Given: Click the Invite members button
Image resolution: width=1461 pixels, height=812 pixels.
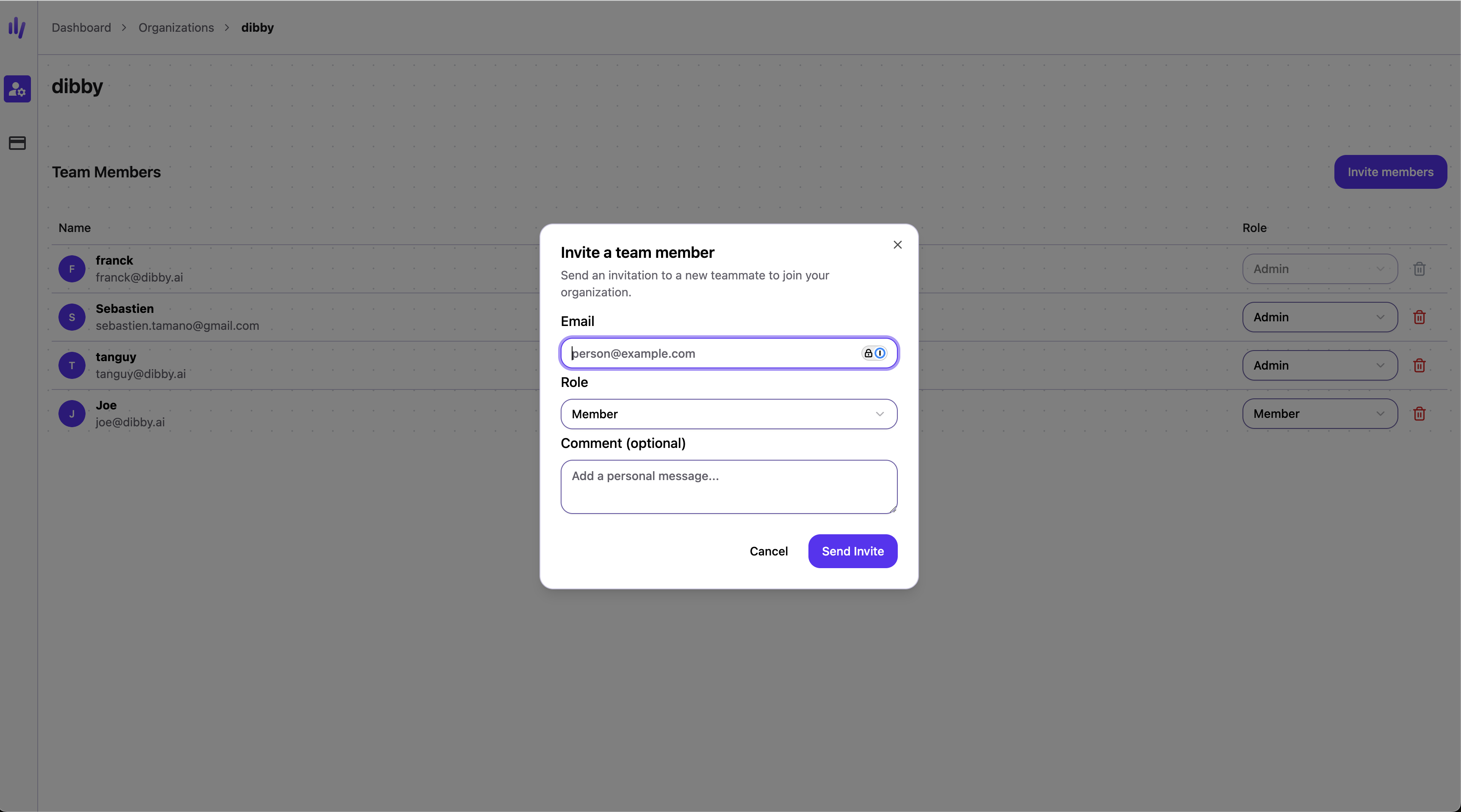Looking at the screenshot, I should point(1390,172).
